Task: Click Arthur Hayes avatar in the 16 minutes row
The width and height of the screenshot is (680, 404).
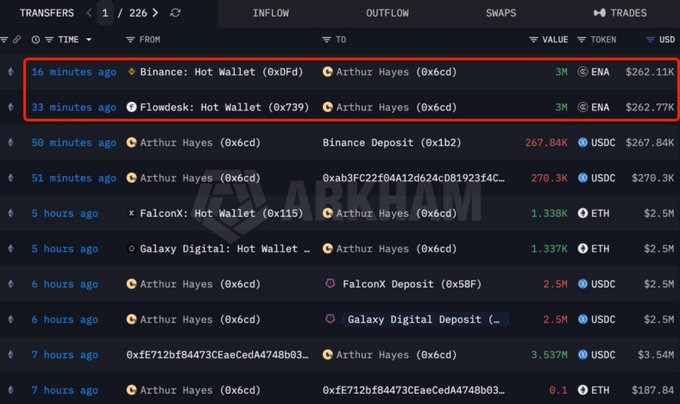Action: (327, 72)
